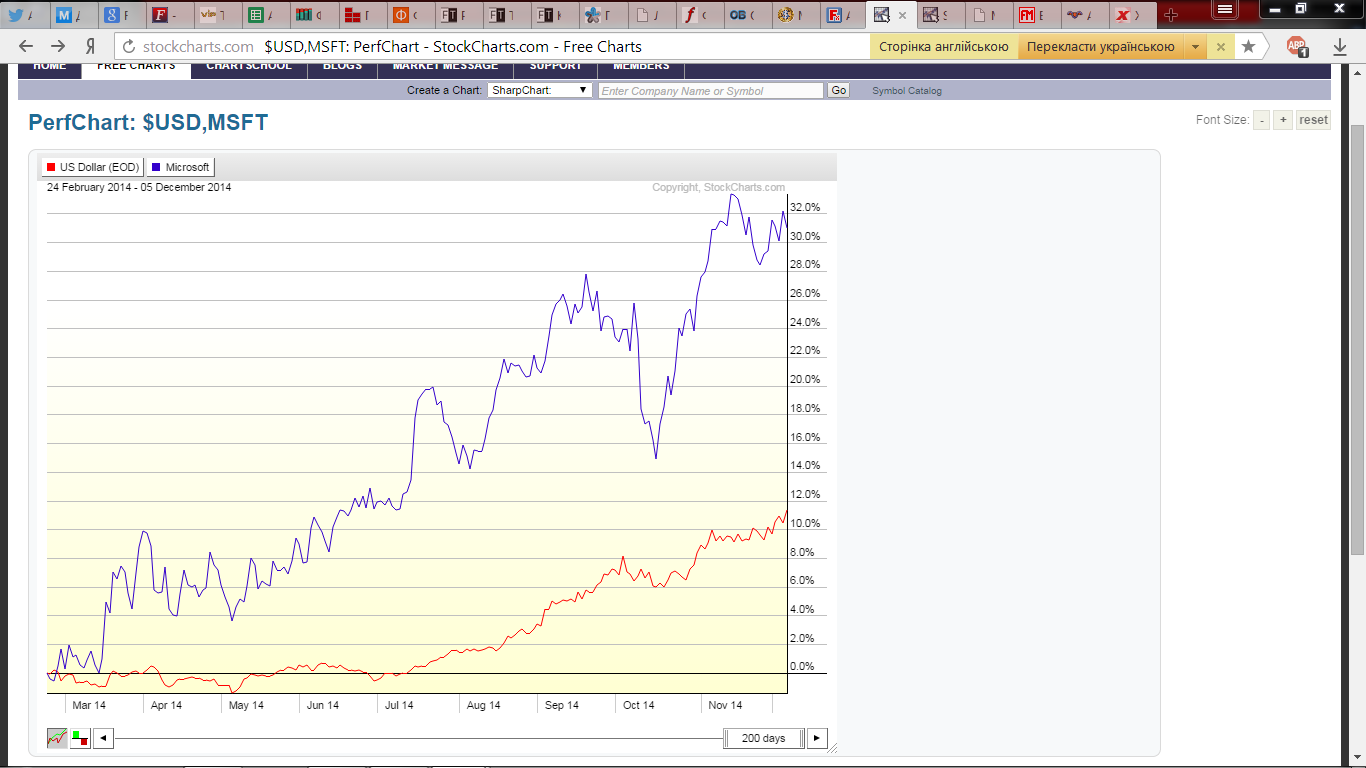Click the 10.0% axis label
Viewport: 1366px width, 768px height.
tap(805, 524)
